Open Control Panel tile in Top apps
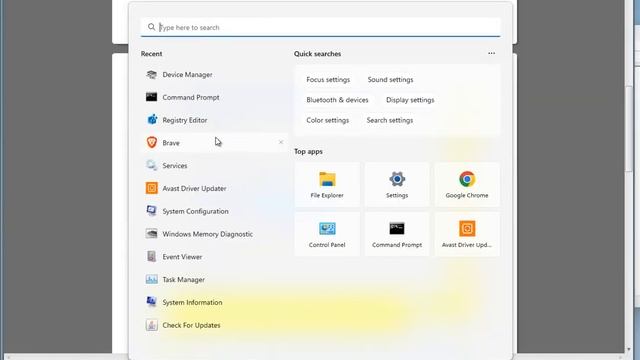This screenshot has height=360, width=640. point(327,234)
